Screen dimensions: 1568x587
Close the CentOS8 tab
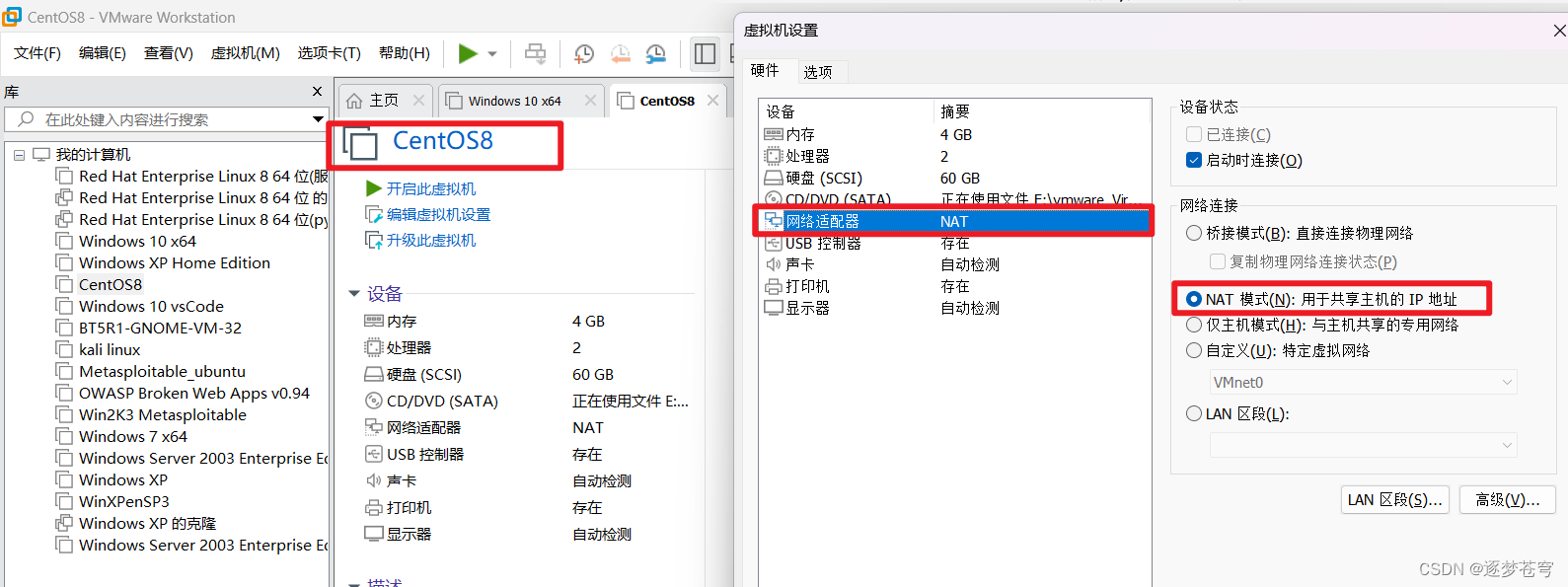(x=712, y=101)
